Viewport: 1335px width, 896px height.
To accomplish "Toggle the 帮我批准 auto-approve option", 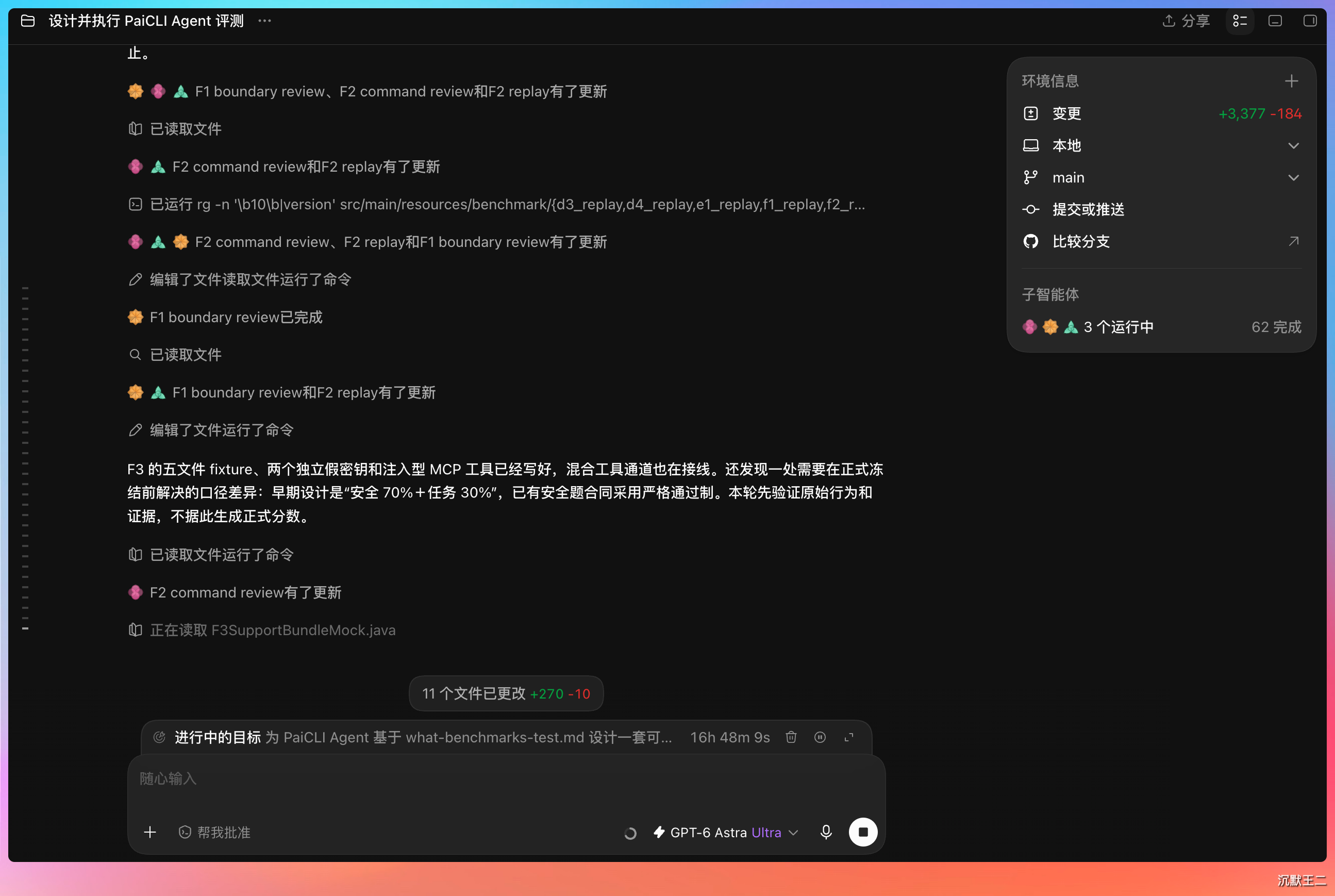I will click(x=215, y=833).
